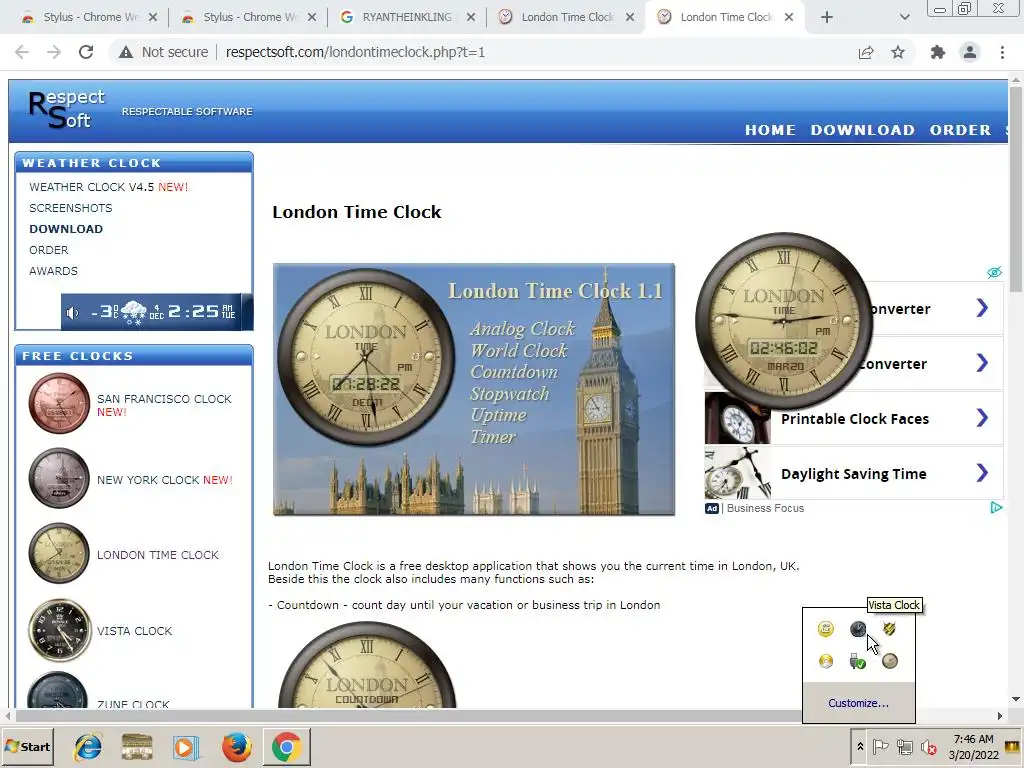Click the Chrome taskbar icon
The image size is (1024, 768).
coord(286,746)
